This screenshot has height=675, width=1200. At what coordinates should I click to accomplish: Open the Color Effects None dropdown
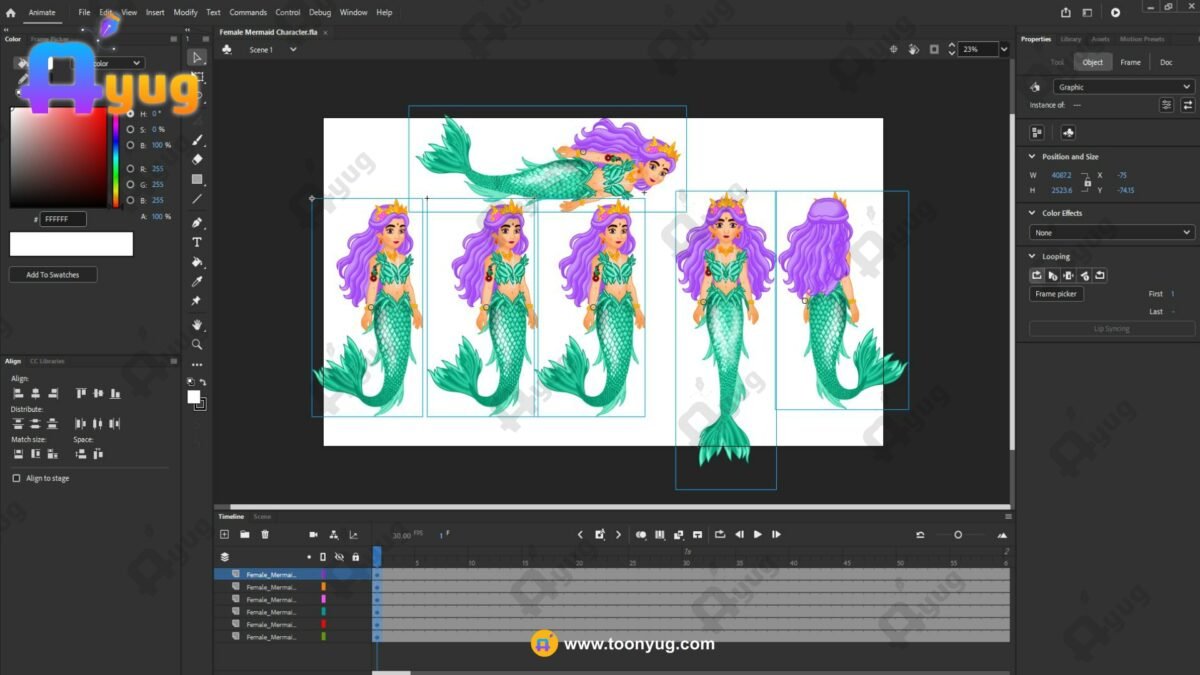click(x=1111, y=232)
